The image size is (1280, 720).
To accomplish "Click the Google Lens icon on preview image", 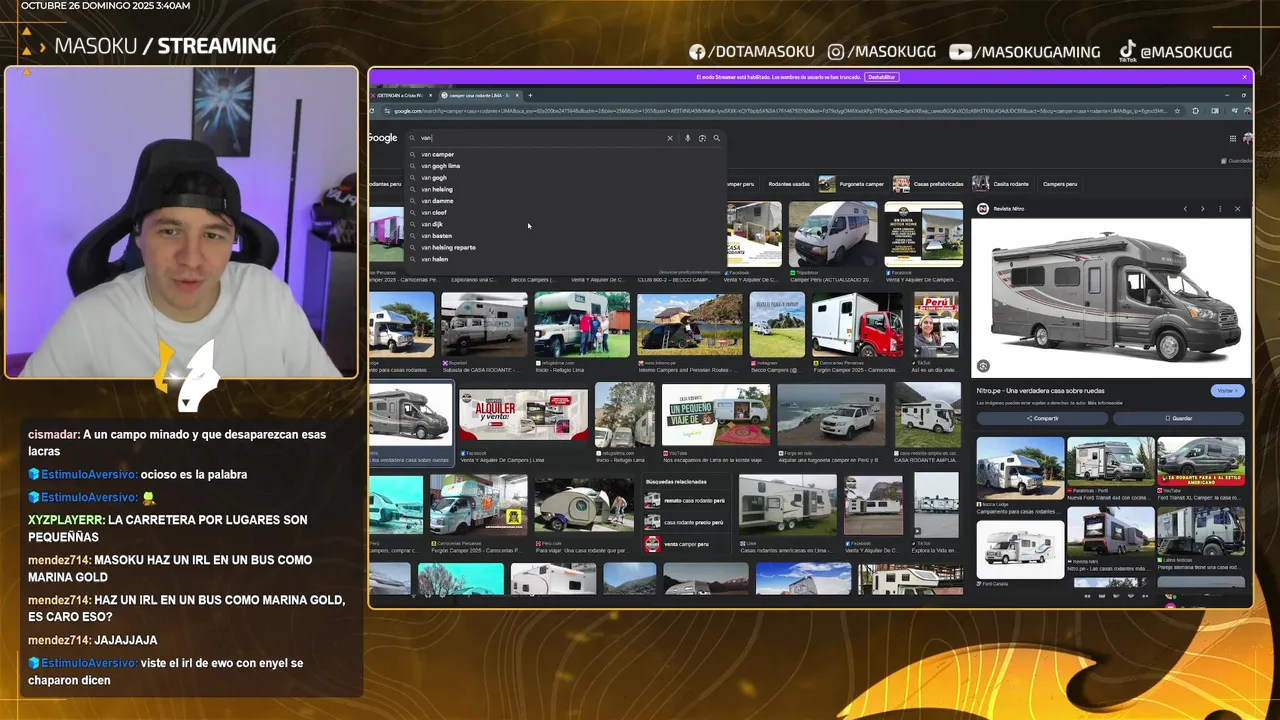I will pyautogui.click(x=983, y=367).
